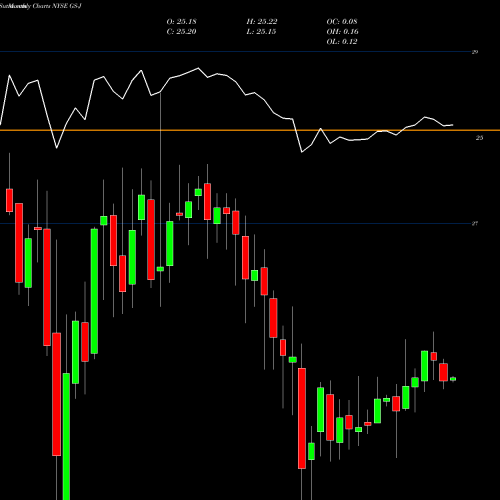Screen dimensions: 500x500
Task: Select the 'OH: 0.16' reading
Action: point(342,32)
